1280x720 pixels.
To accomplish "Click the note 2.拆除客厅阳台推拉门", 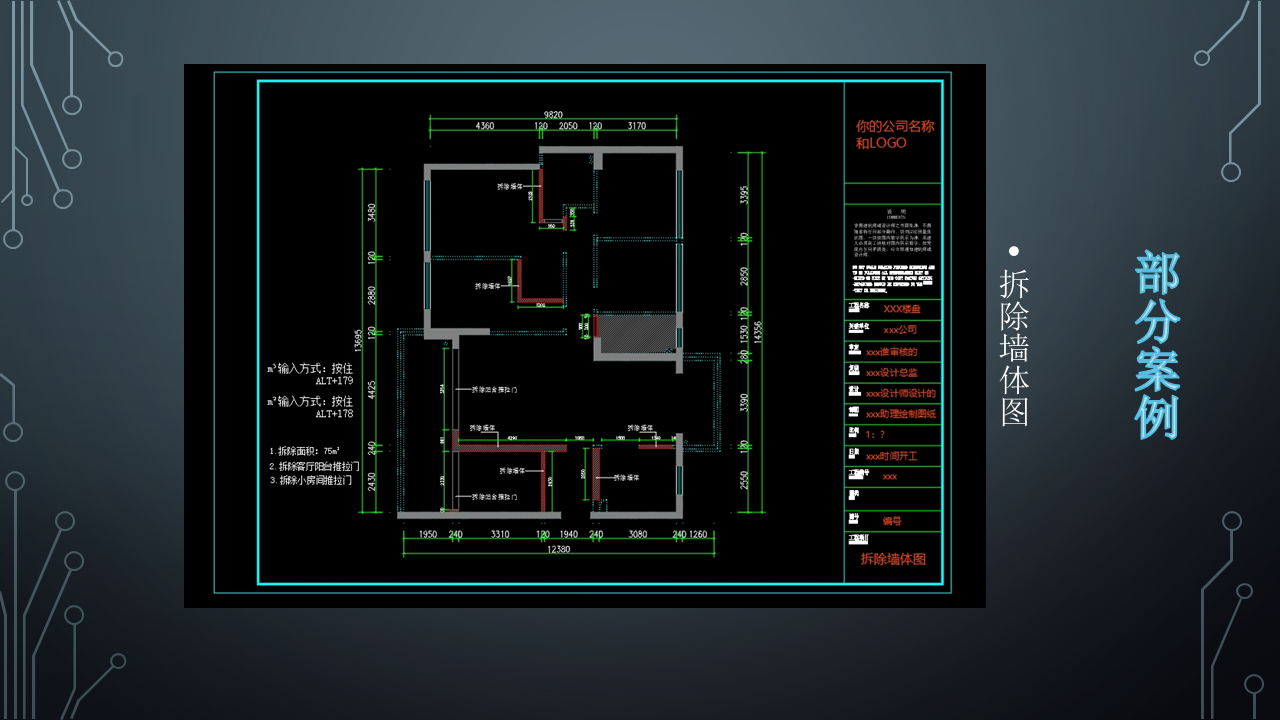I will 314,466.
